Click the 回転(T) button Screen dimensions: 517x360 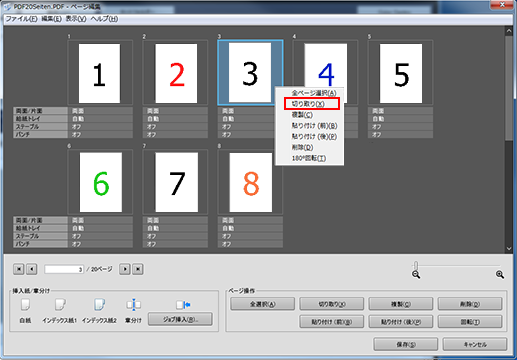[x=470, y=322]
